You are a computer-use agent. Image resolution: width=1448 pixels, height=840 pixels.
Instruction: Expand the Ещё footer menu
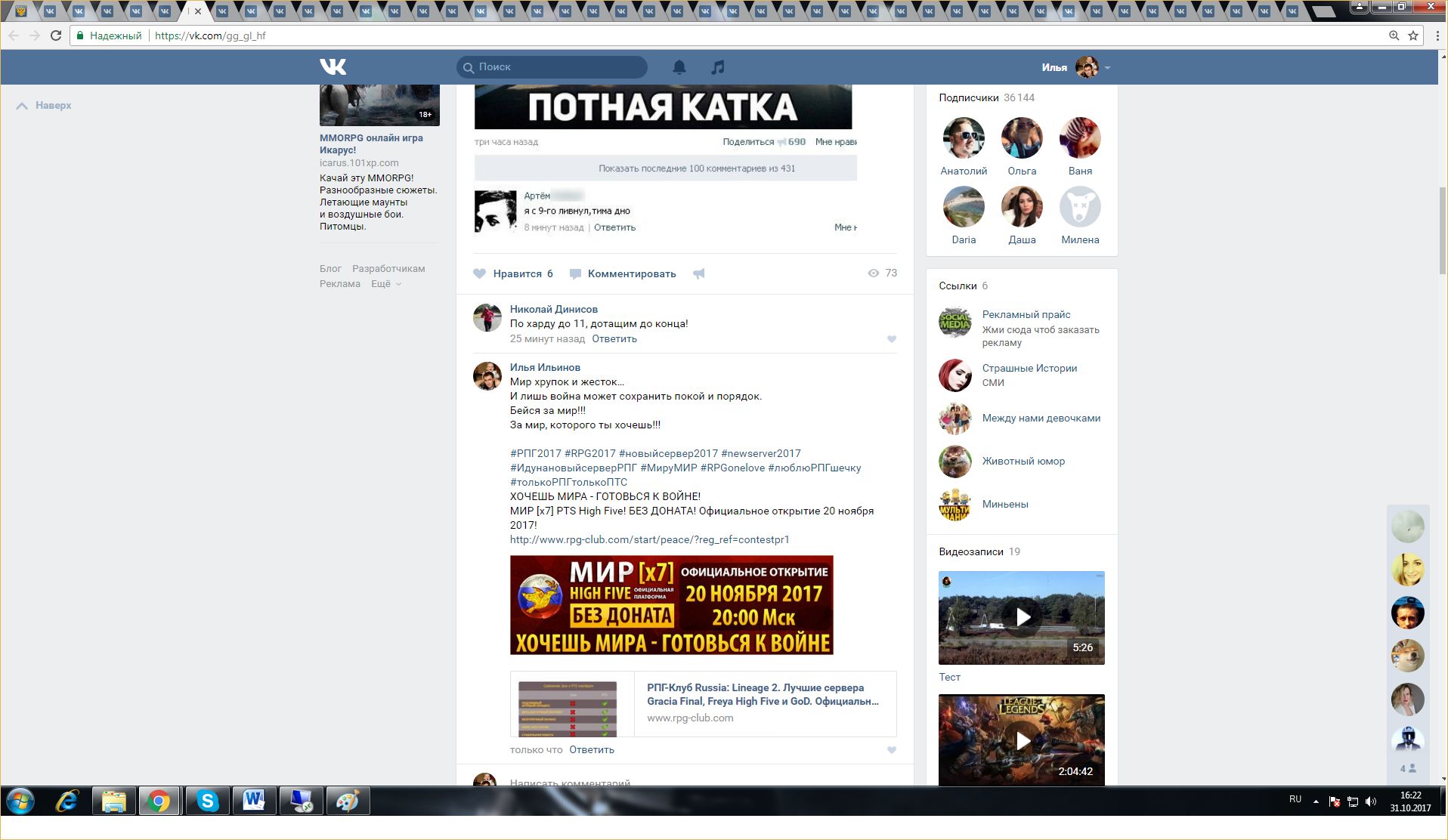[385, 284]
